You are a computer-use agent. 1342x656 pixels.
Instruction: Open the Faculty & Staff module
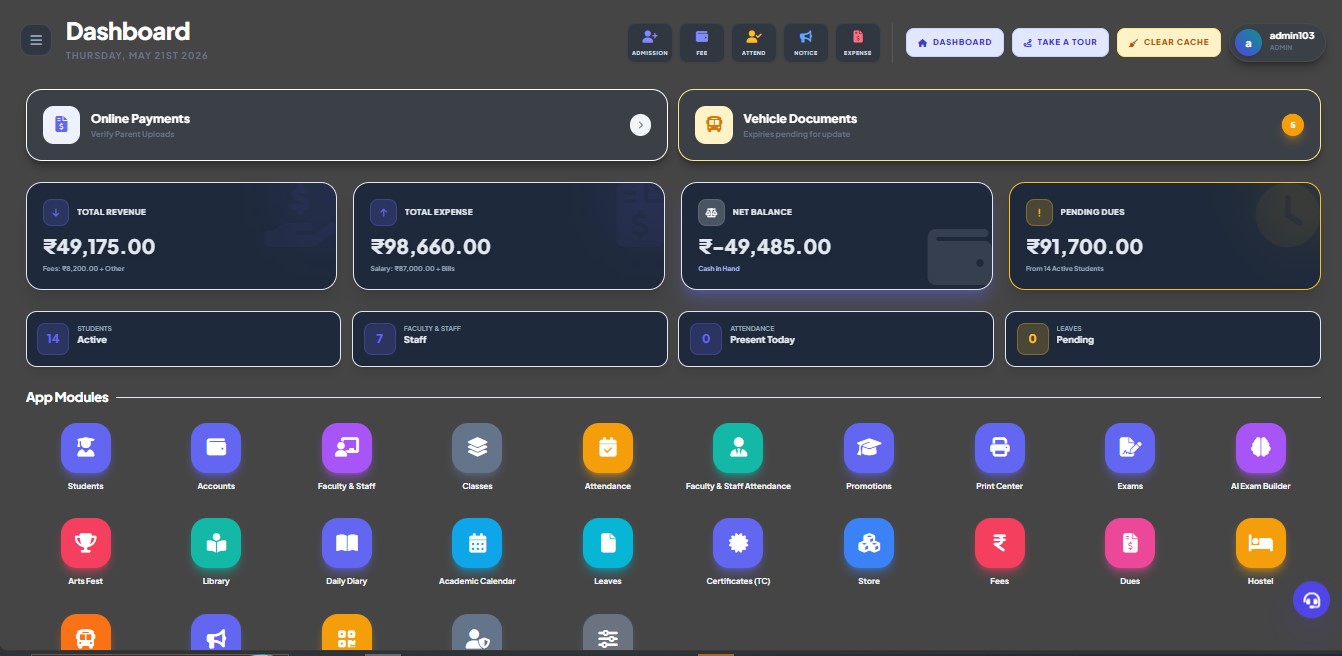[x=347, y=448]
